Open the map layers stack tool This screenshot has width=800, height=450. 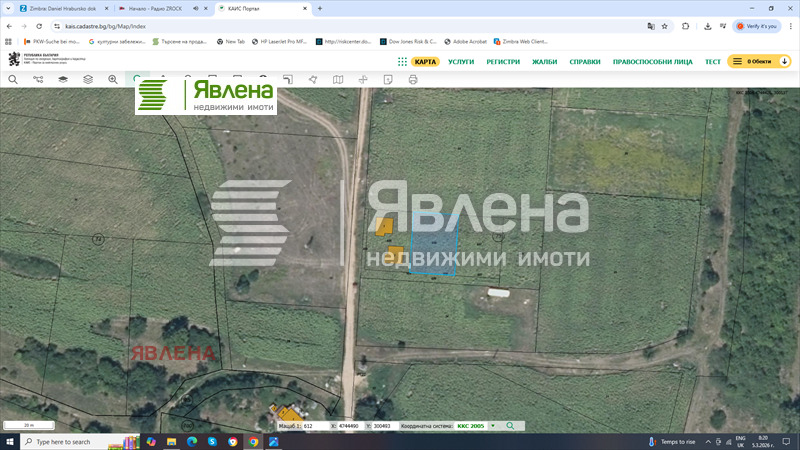[x=88, y=79]
